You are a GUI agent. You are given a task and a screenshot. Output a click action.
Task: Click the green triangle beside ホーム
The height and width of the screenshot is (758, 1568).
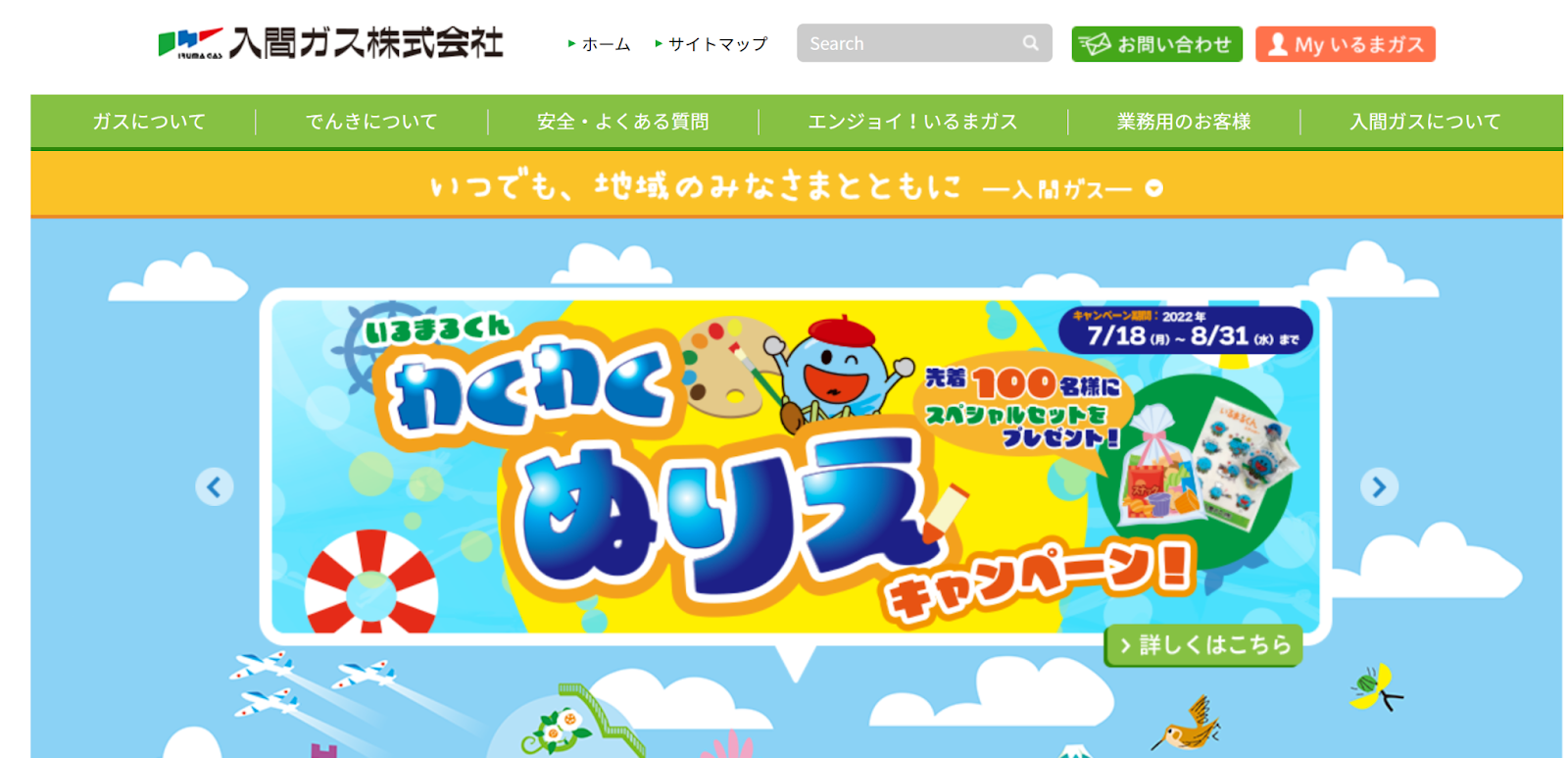click(x=571, y=43)
